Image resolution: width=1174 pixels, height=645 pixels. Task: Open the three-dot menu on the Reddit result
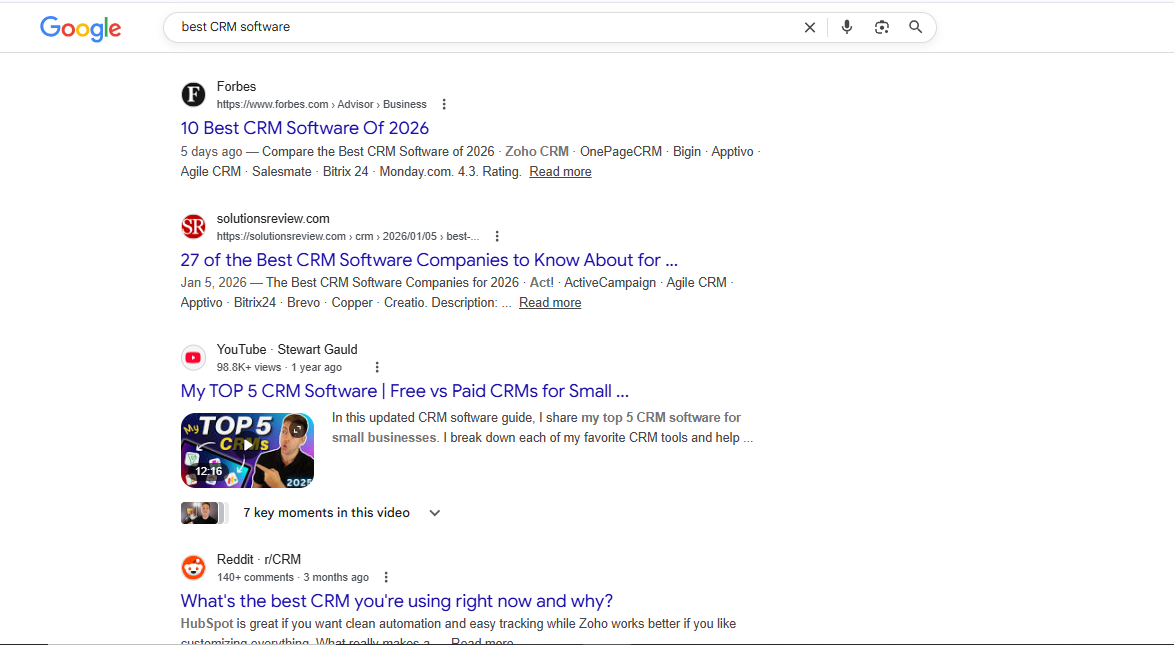(386, 577)
